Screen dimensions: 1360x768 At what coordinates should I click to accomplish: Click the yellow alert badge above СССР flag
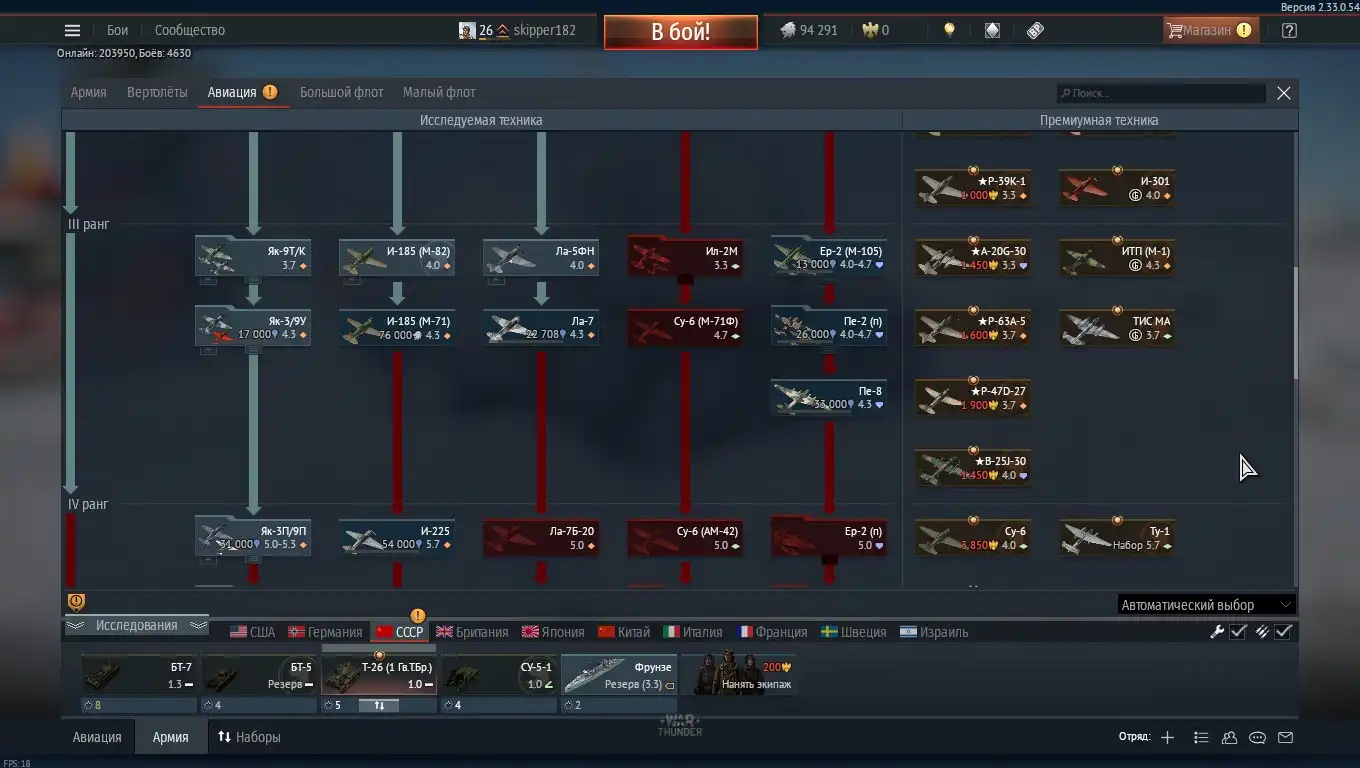tap(418, 615)
